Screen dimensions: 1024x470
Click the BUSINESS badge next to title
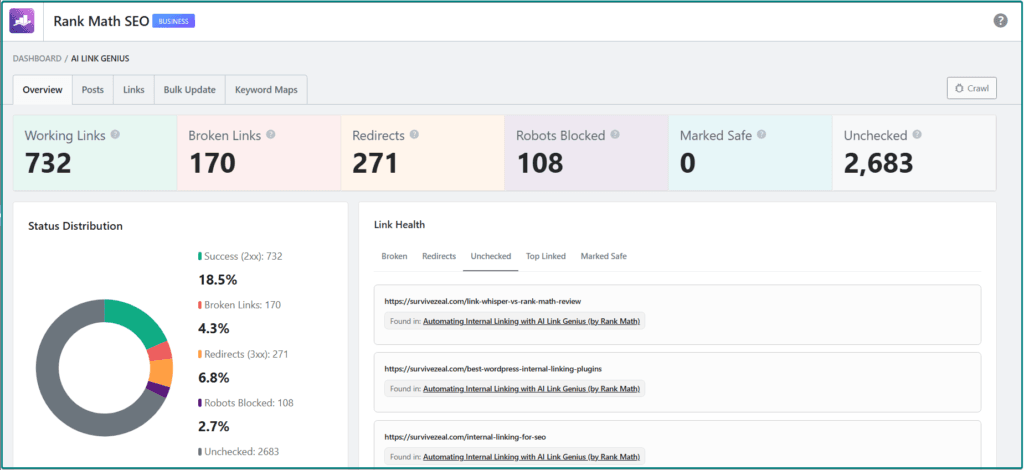pos(174,20)
